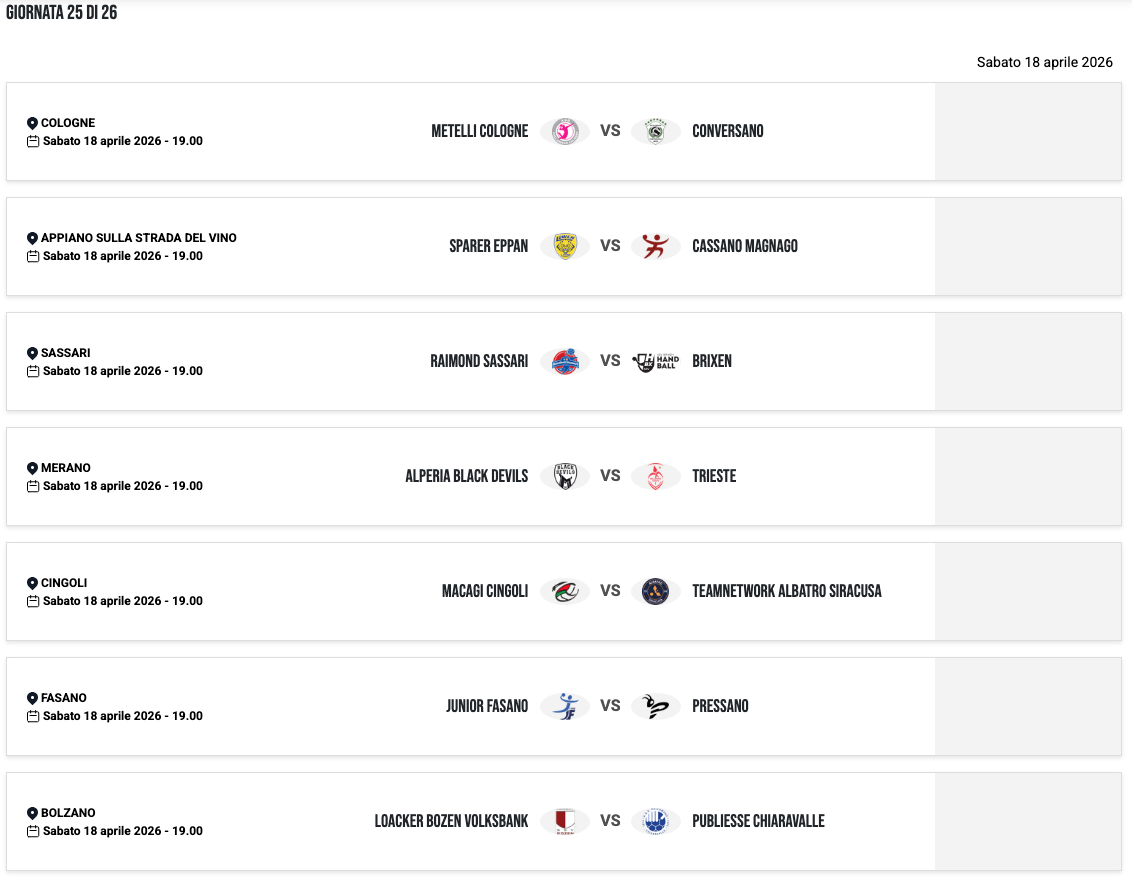The height and width of the screenshot is (881, 1132).
Task: Click the Raimond Sassari team logo
Action: (565, 361)
